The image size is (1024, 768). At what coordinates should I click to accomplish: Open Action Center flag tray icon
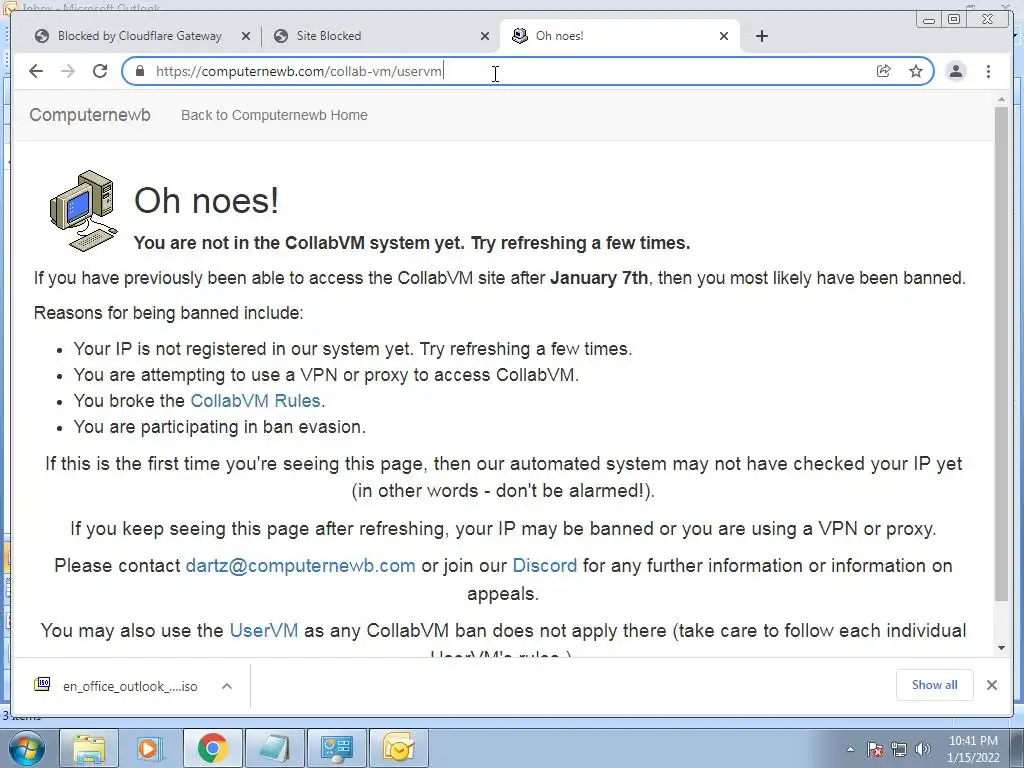(875, 749)
